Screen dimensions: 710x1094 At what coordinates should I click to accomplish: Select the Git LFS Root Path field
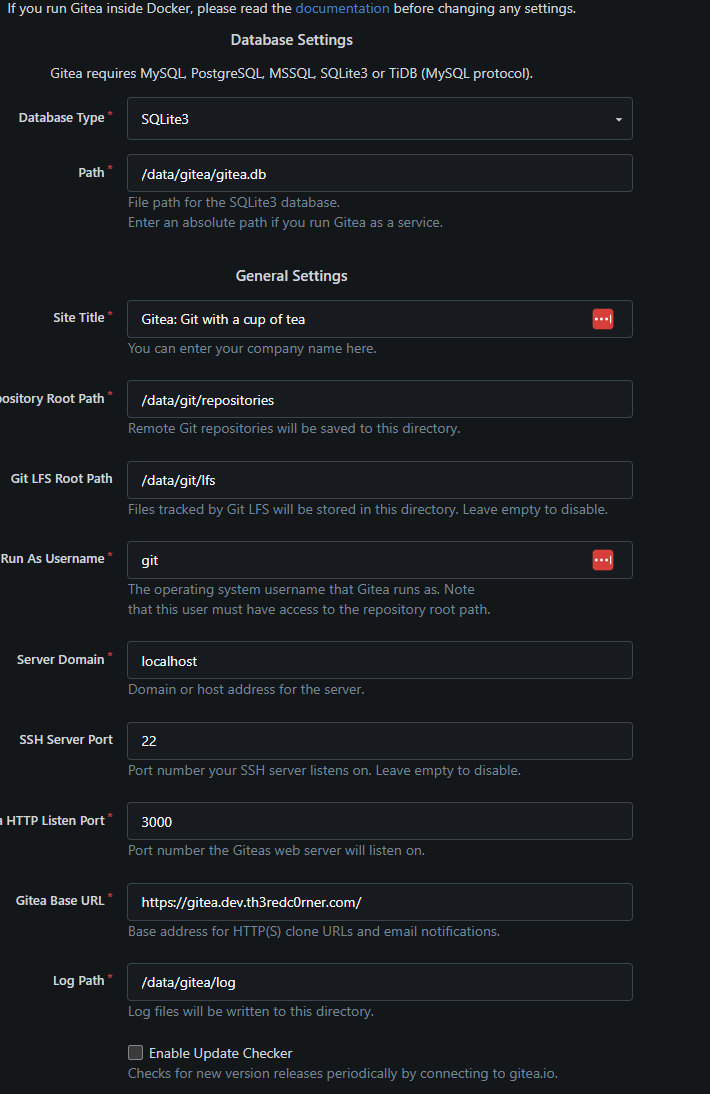coord(380,480)
